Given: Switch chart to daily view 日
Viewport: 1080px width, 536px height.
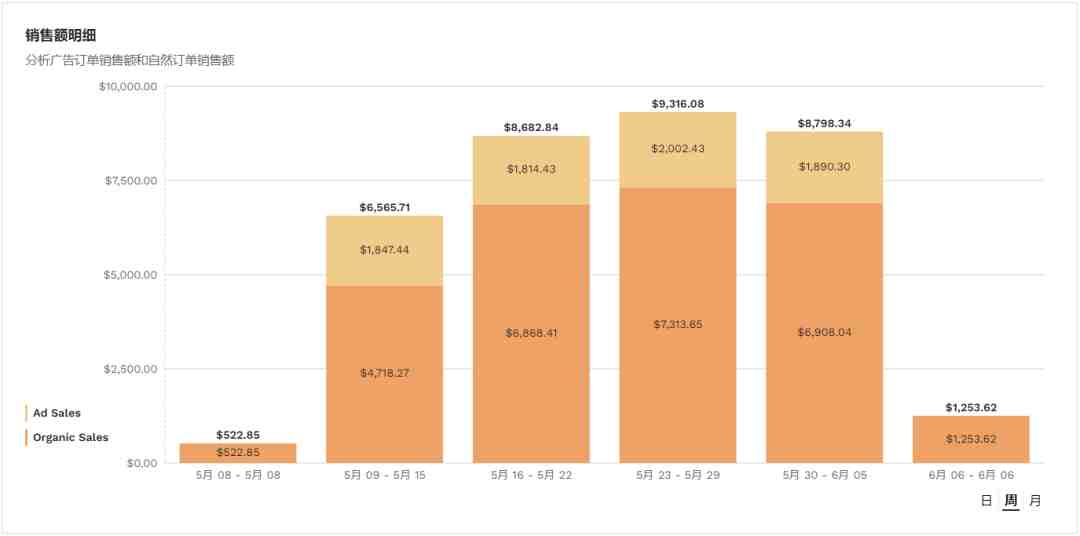Looking at the screenshot, I should click(986, 501).
